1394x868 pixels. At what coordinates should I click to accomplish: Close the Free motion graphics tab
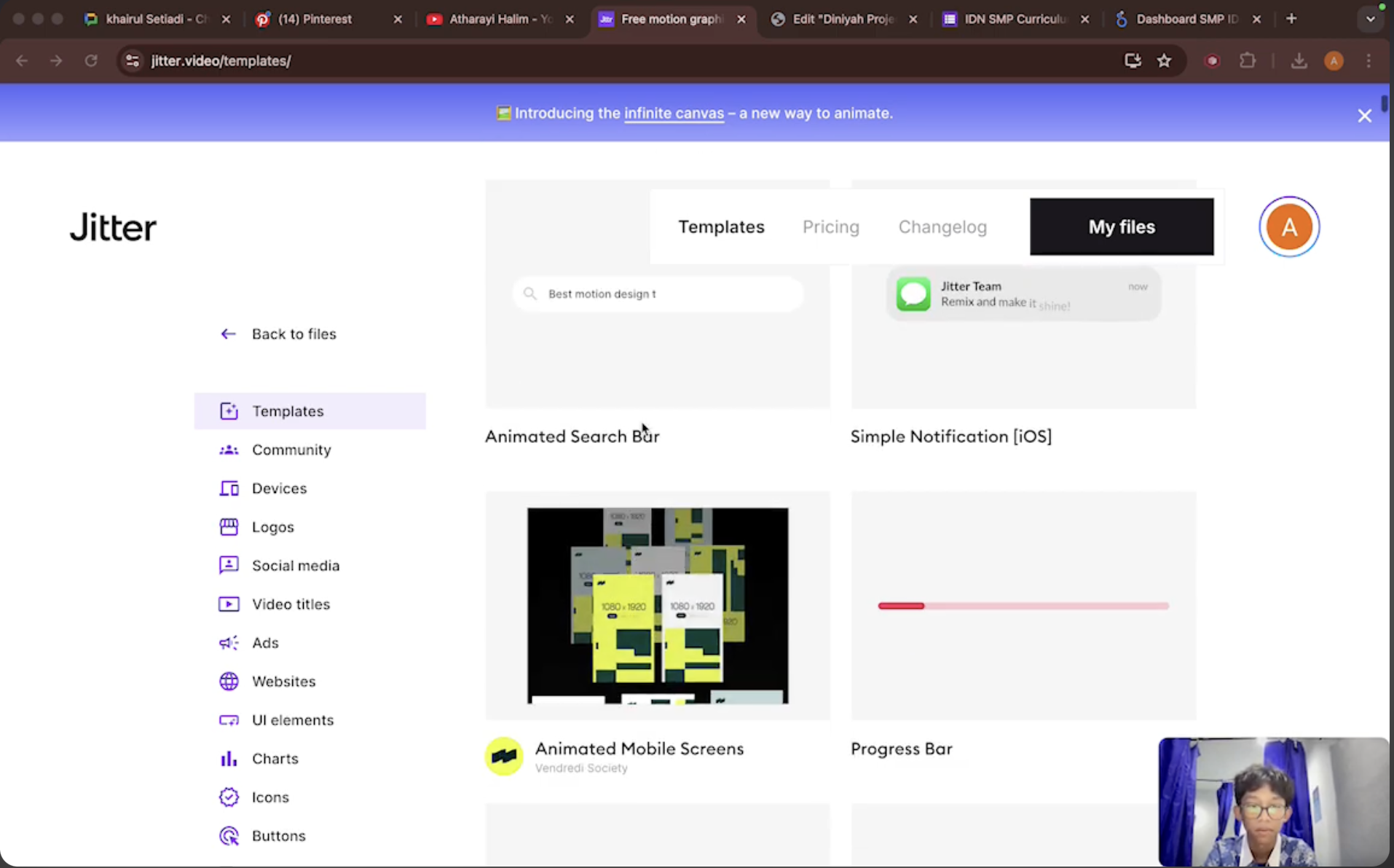pyautogui.click(x=741, y=19)
